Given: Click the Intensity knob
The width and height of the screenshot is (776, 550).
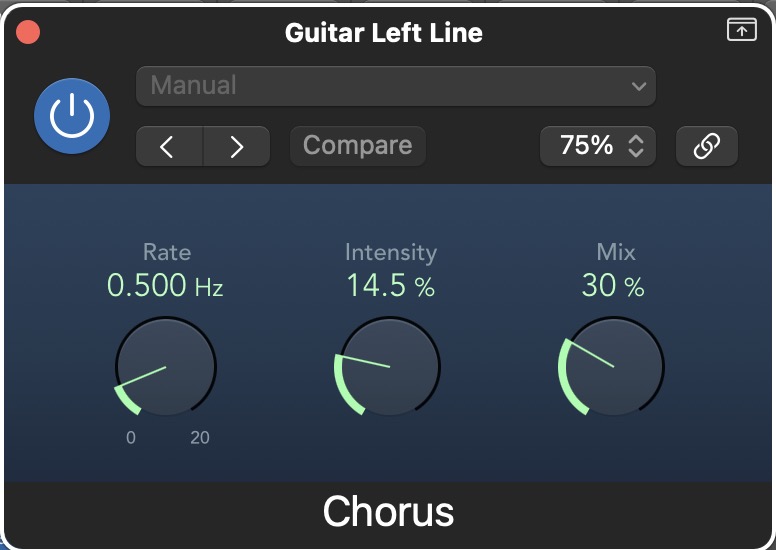Looking at the screenshot, I should (x=389, y=367).
